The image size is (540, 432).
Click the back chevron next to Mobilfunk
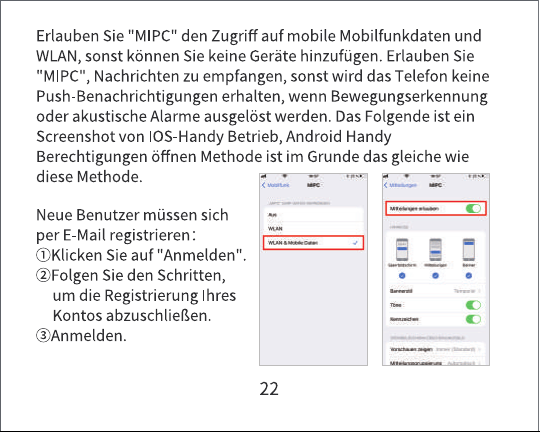263,185
